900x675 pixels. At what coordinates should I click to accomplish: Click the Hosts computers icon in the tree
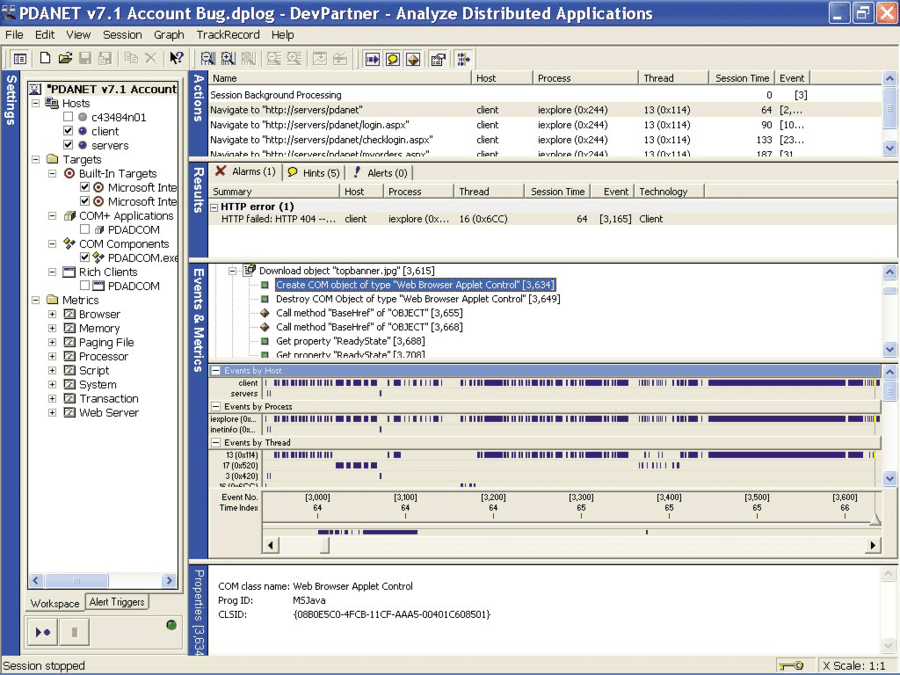(52, 103)
